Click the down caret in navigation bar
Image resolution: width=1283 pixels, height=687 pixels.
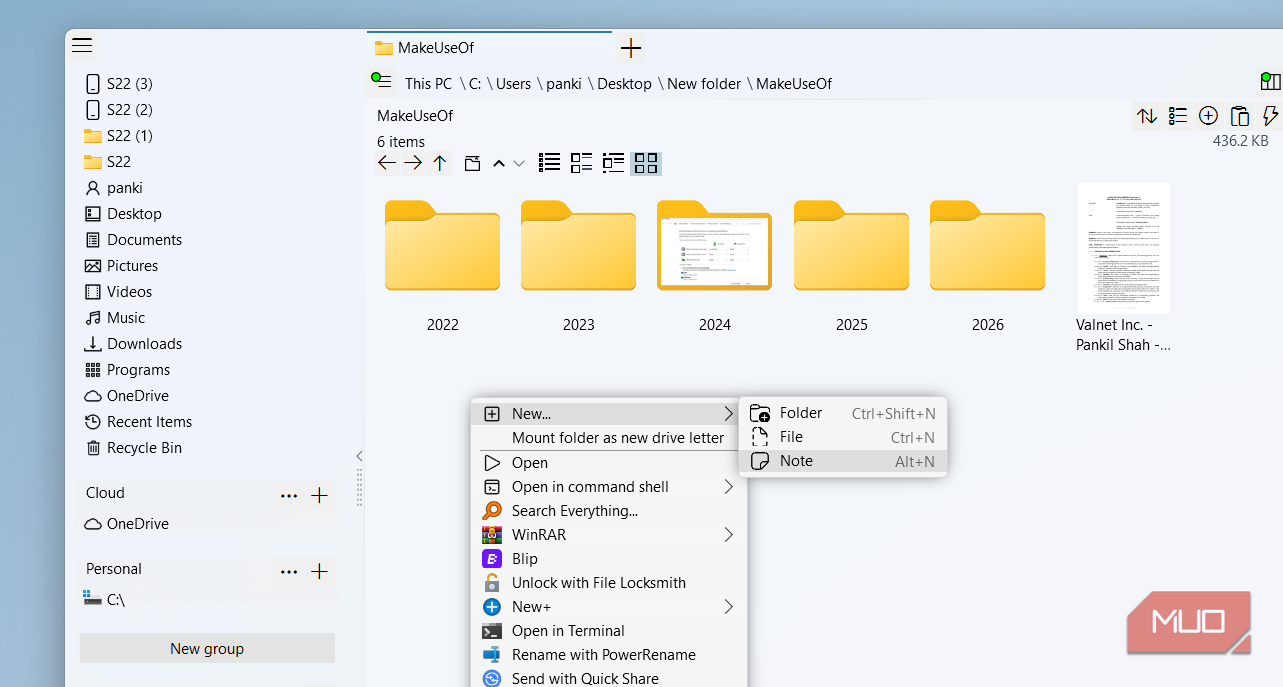(518, 163)
